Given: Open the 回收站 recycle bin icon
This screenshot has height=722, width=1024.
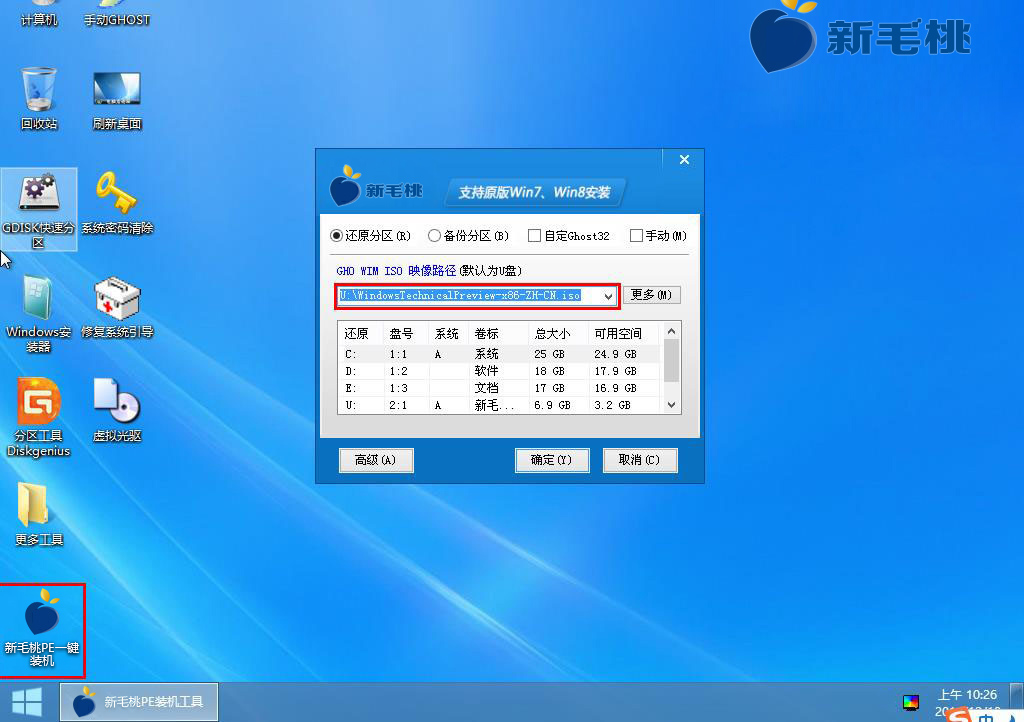Looking at the screenshot, I should point(39,99).
